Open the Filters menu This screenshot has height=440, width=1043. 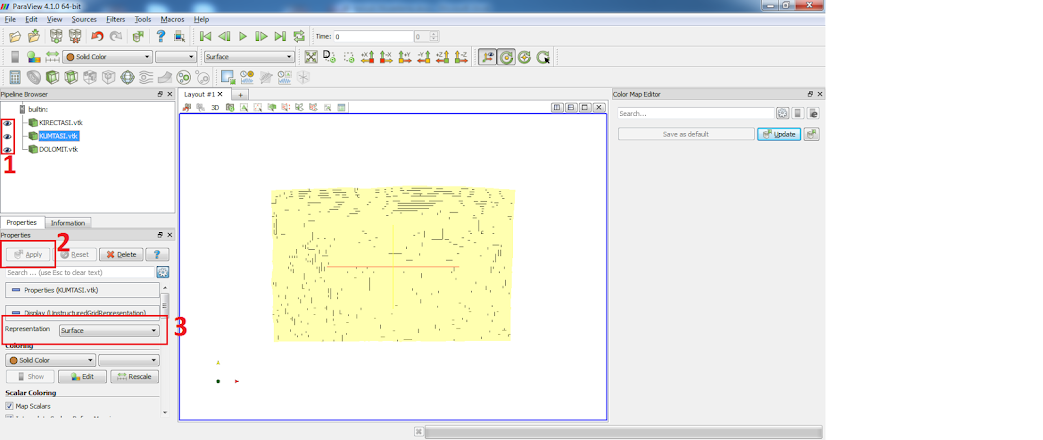pyautogui.click(x=116, y=19)
